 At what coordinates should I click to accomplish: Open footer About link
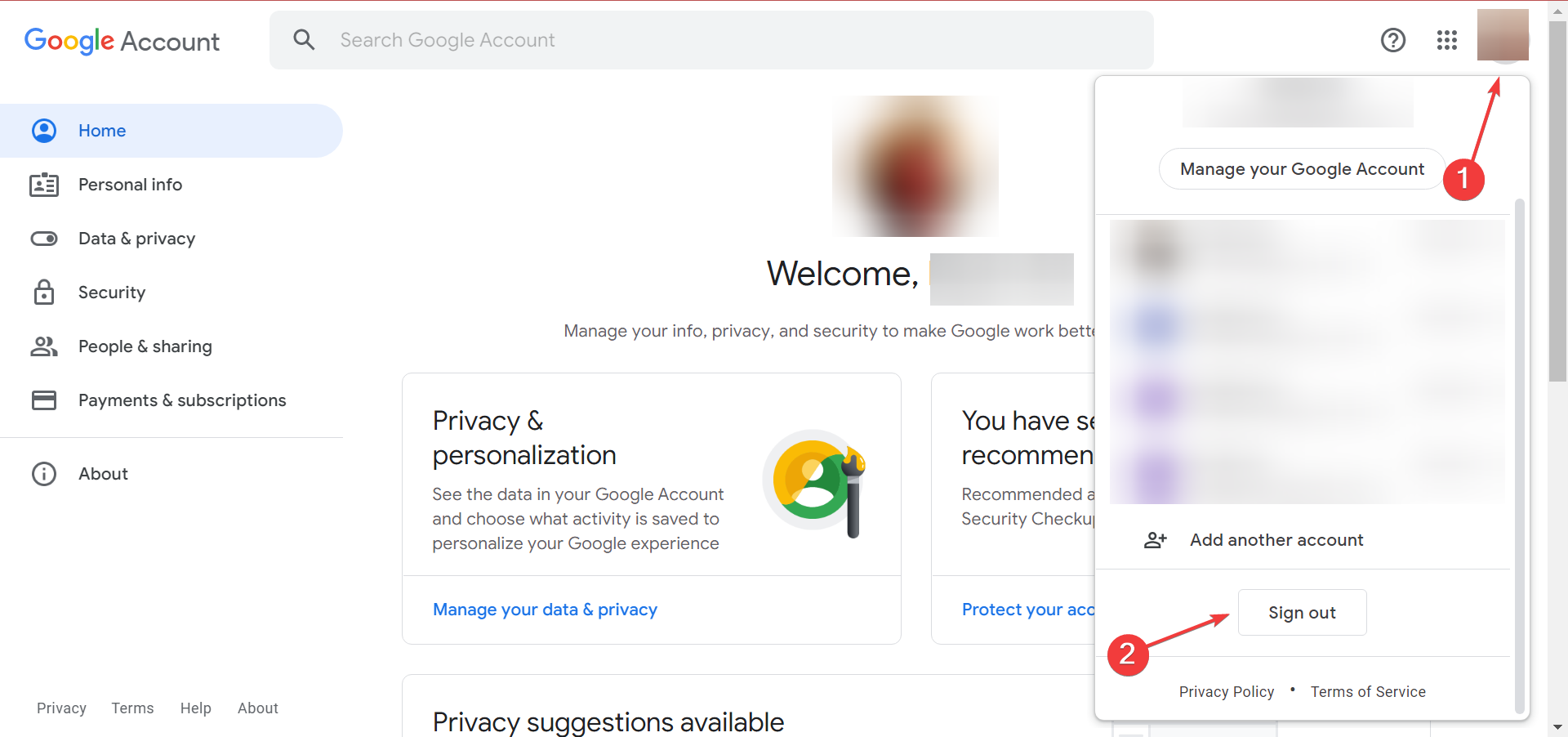point(257,708)
